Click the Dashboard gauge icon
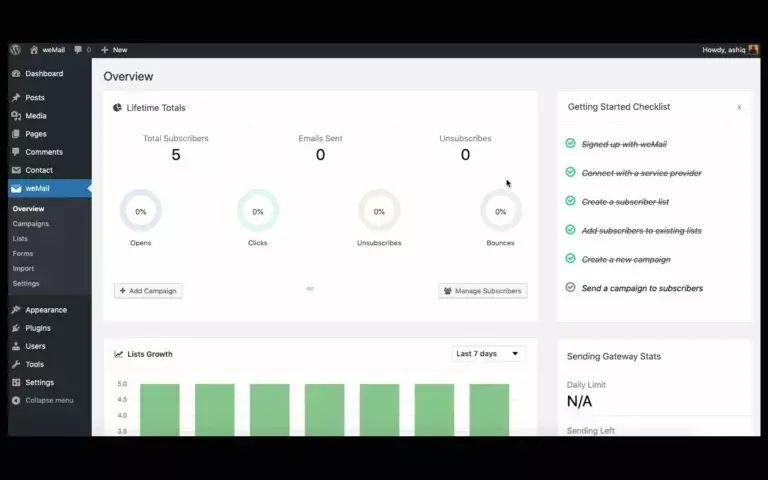 pos(16,73)
